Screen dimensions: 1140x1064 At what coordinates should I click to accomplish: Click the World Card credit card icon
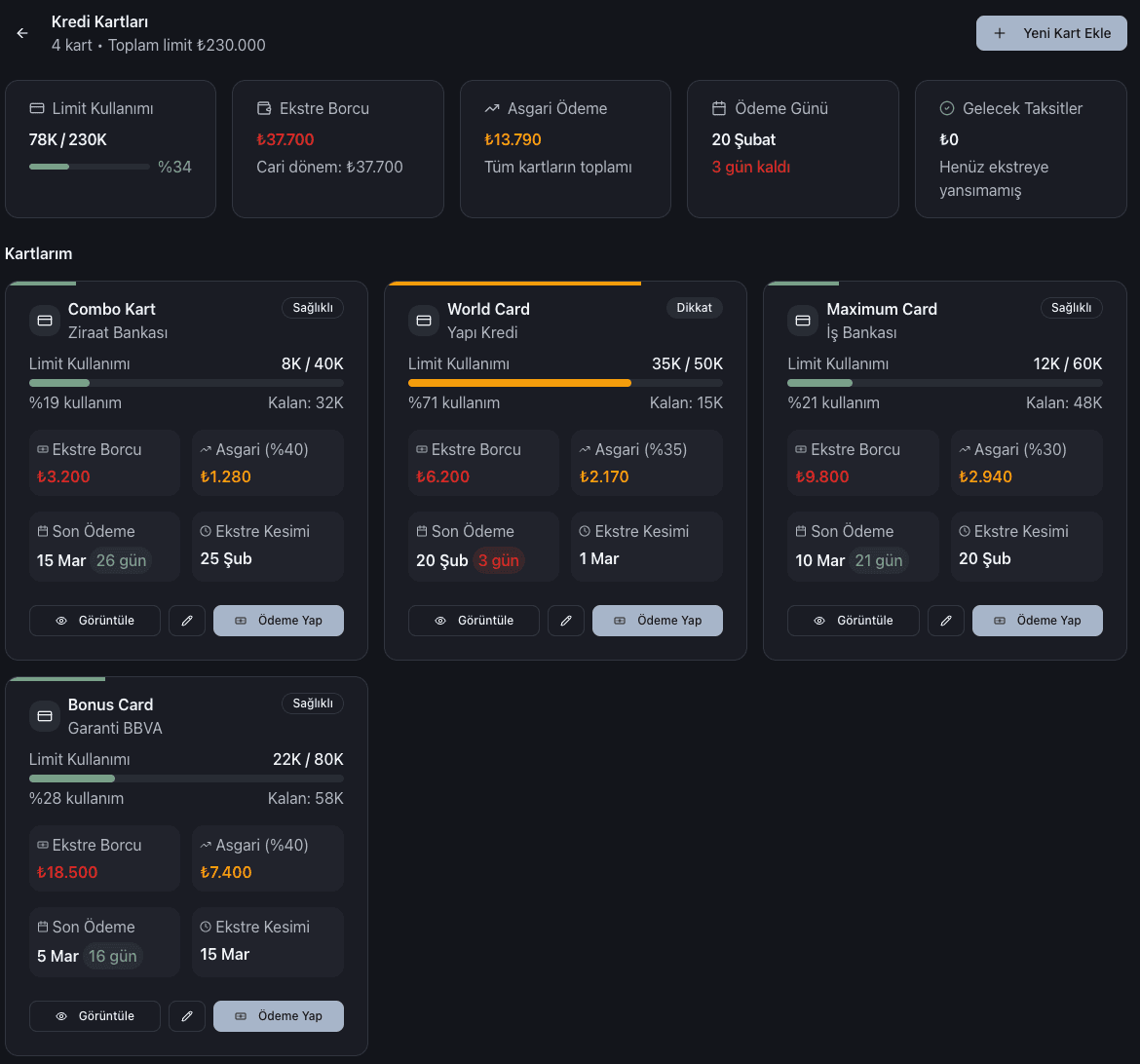(x=423, y=321)
